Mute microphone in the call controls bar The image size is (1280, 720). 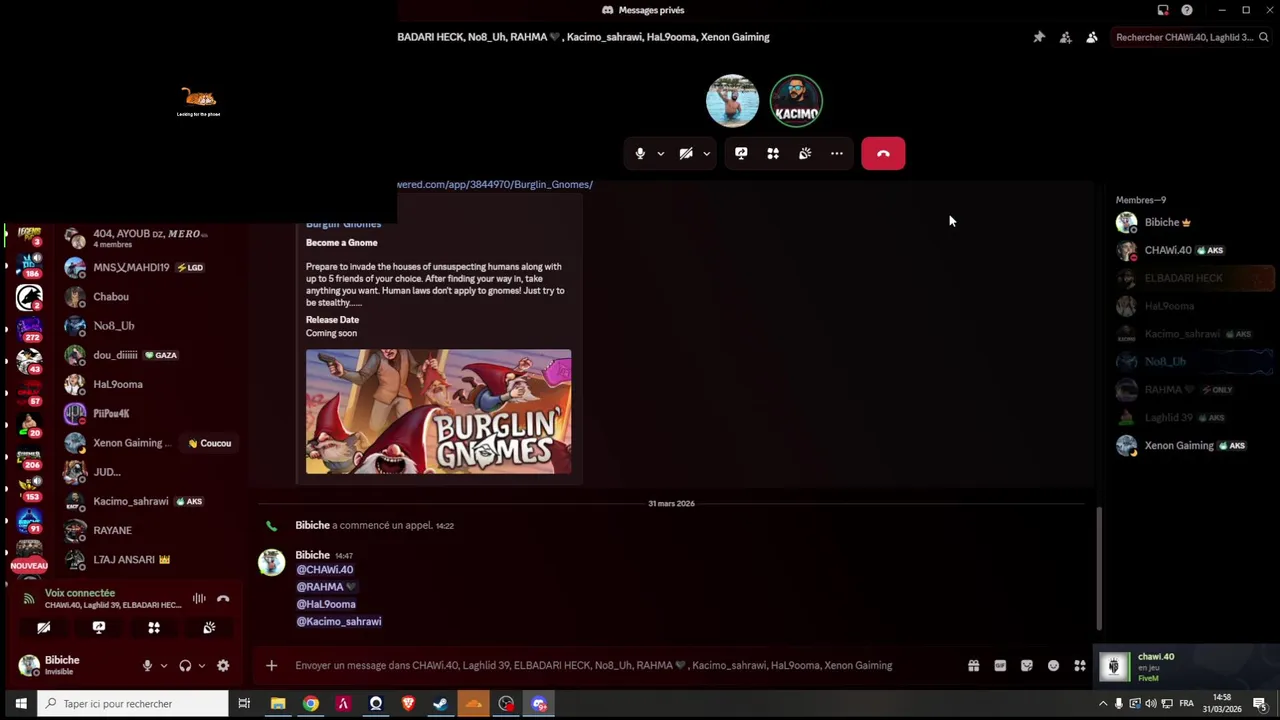click(640, 154)
